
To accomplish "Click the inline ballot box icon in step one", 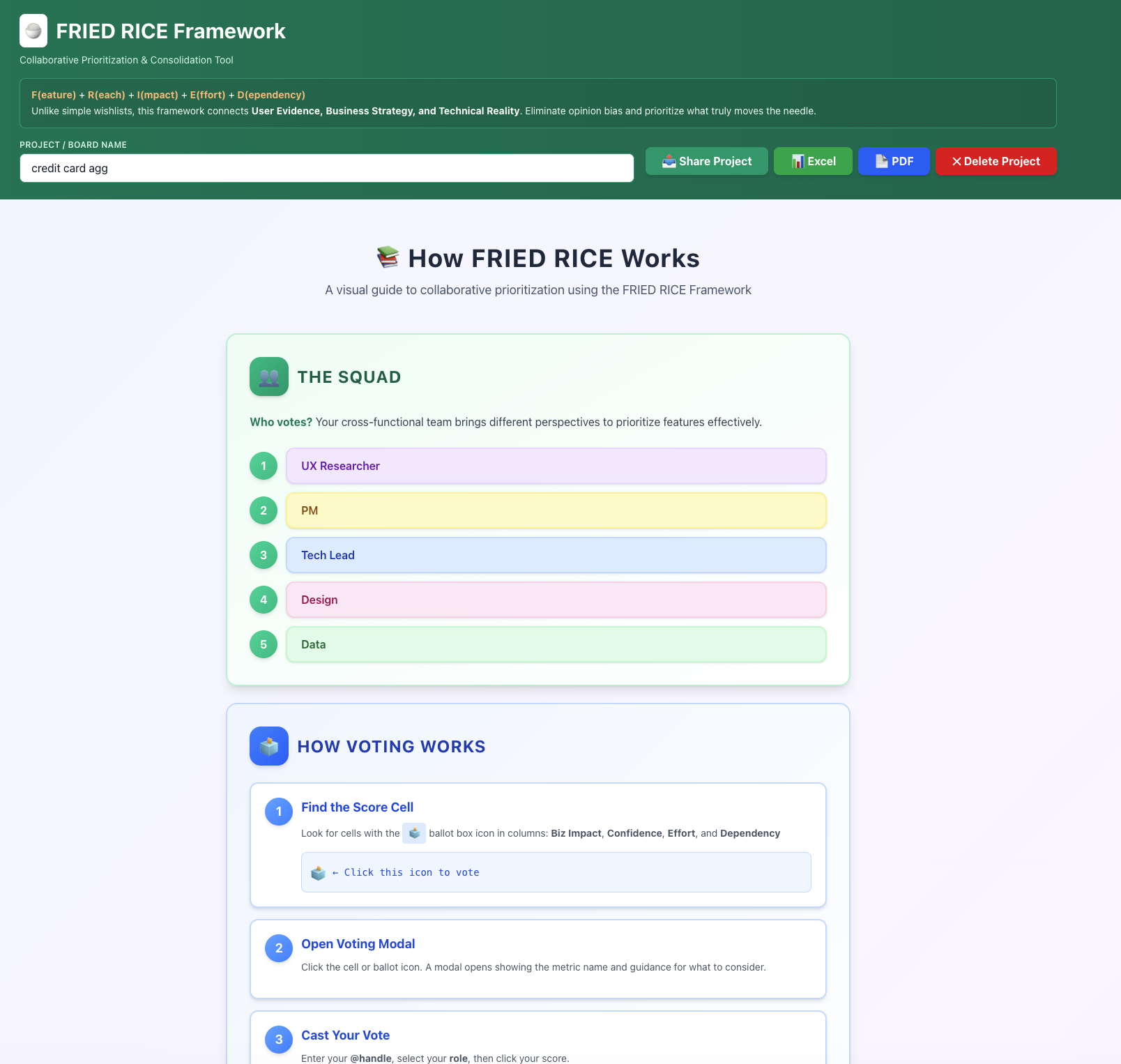I will 414,833.
